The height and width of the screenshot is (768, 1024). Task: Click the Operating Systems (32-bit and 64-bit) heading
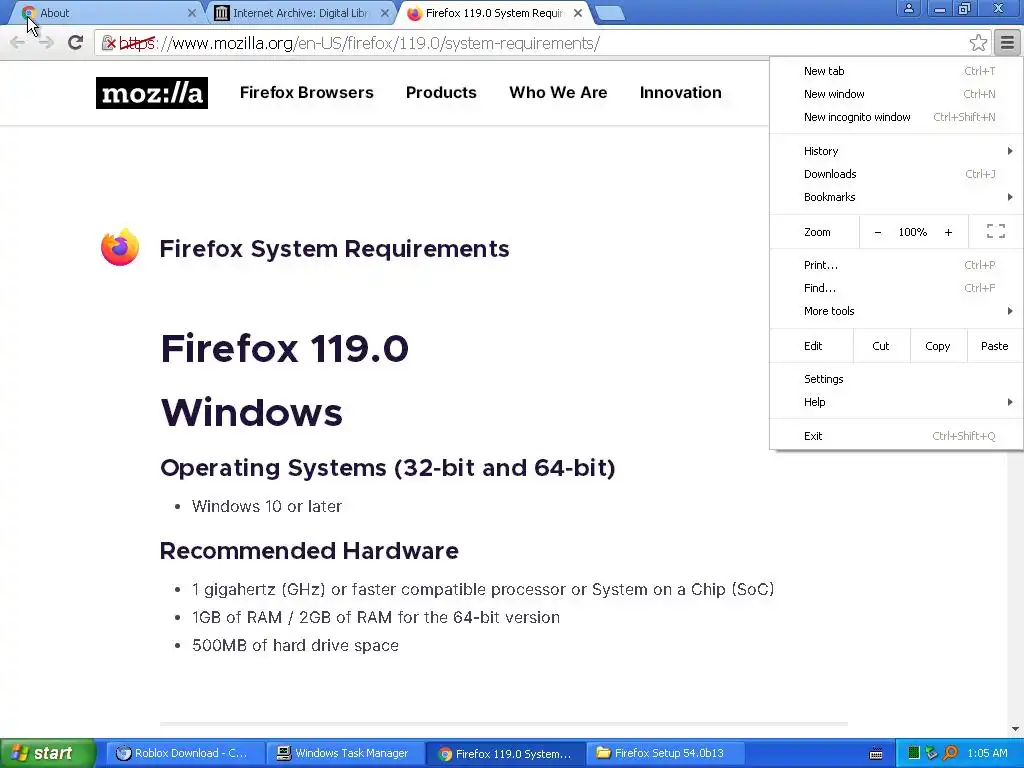[388, 468]
